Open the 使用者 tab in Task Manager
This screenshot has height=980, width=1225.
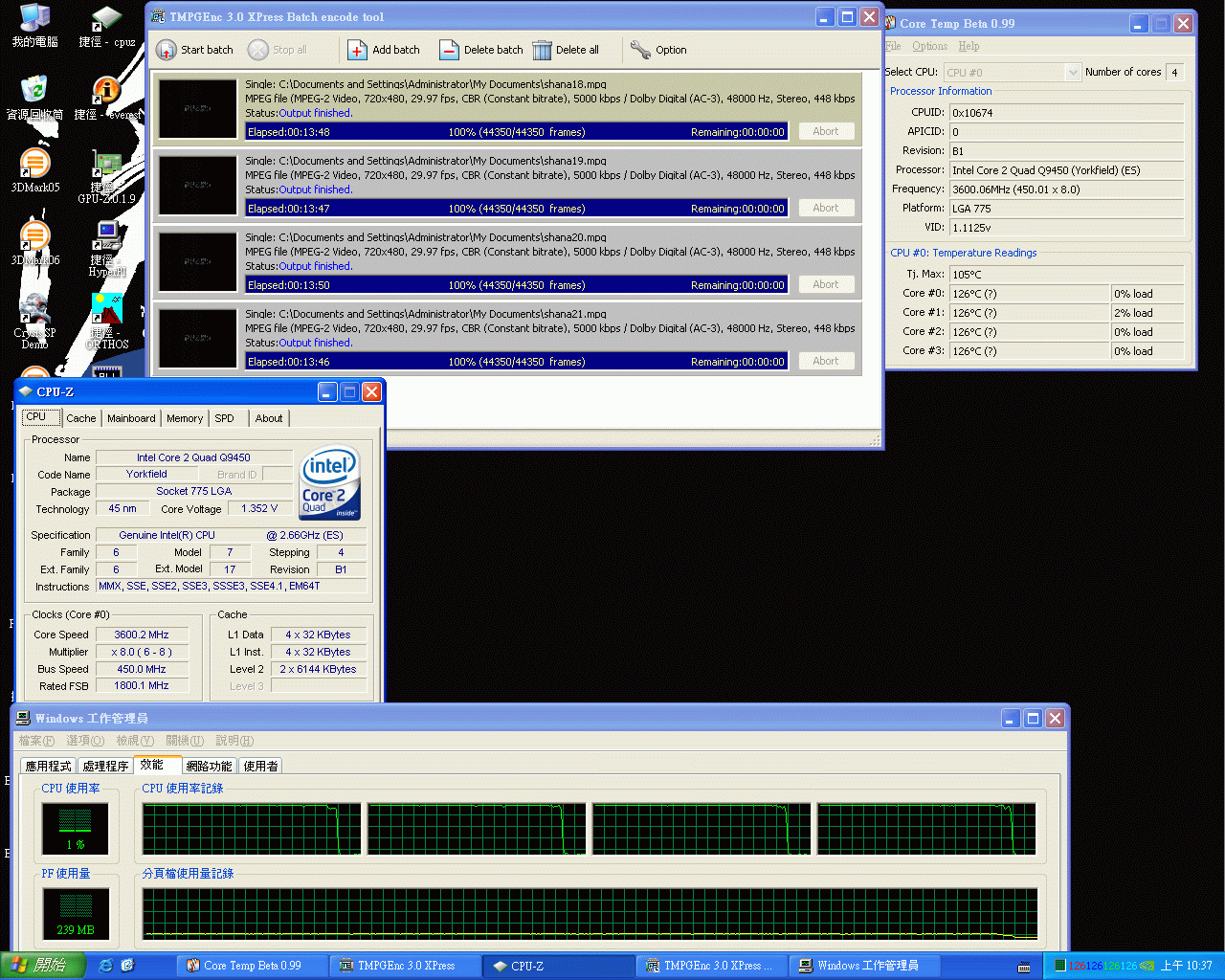click(x=260, y=766)
